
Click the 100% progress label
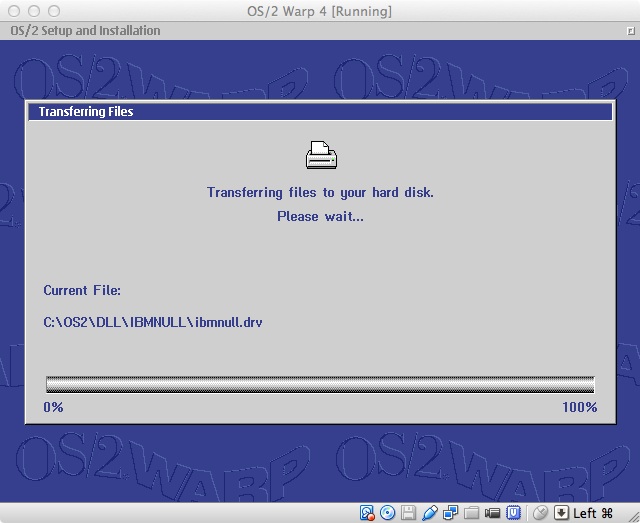(x=580, y=407)
